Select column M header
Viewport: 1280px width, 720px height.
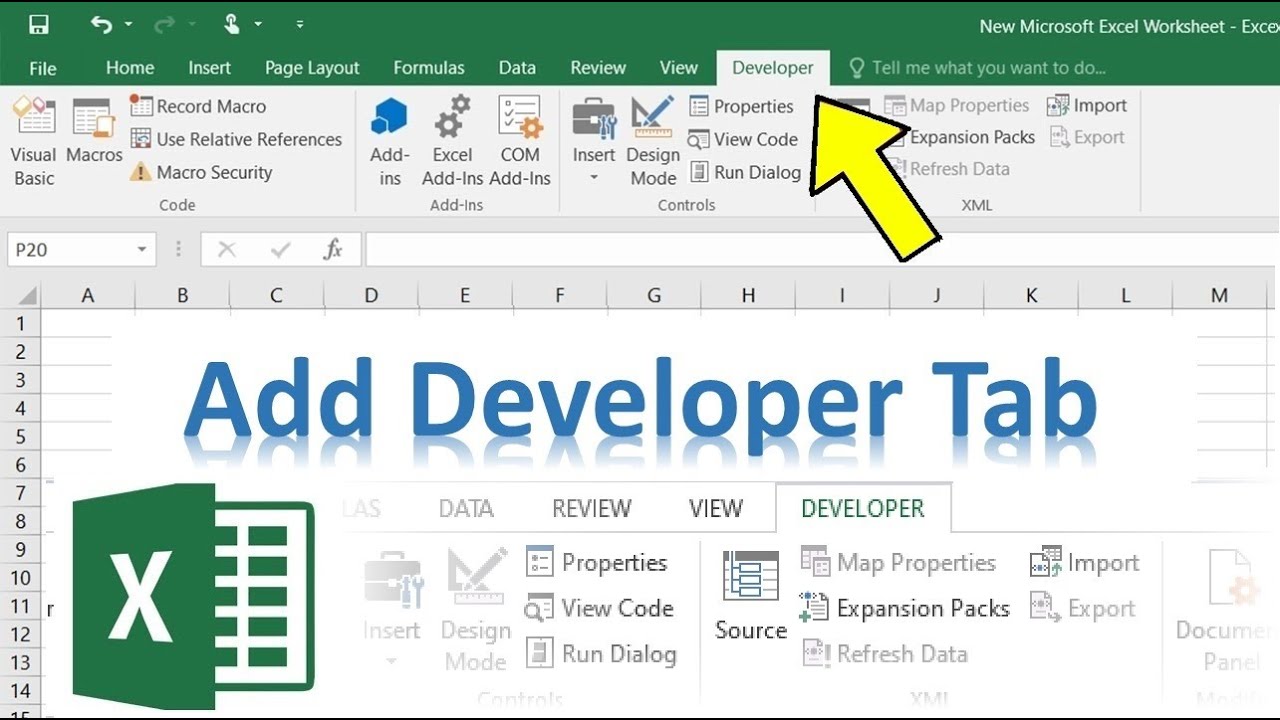1219,295
